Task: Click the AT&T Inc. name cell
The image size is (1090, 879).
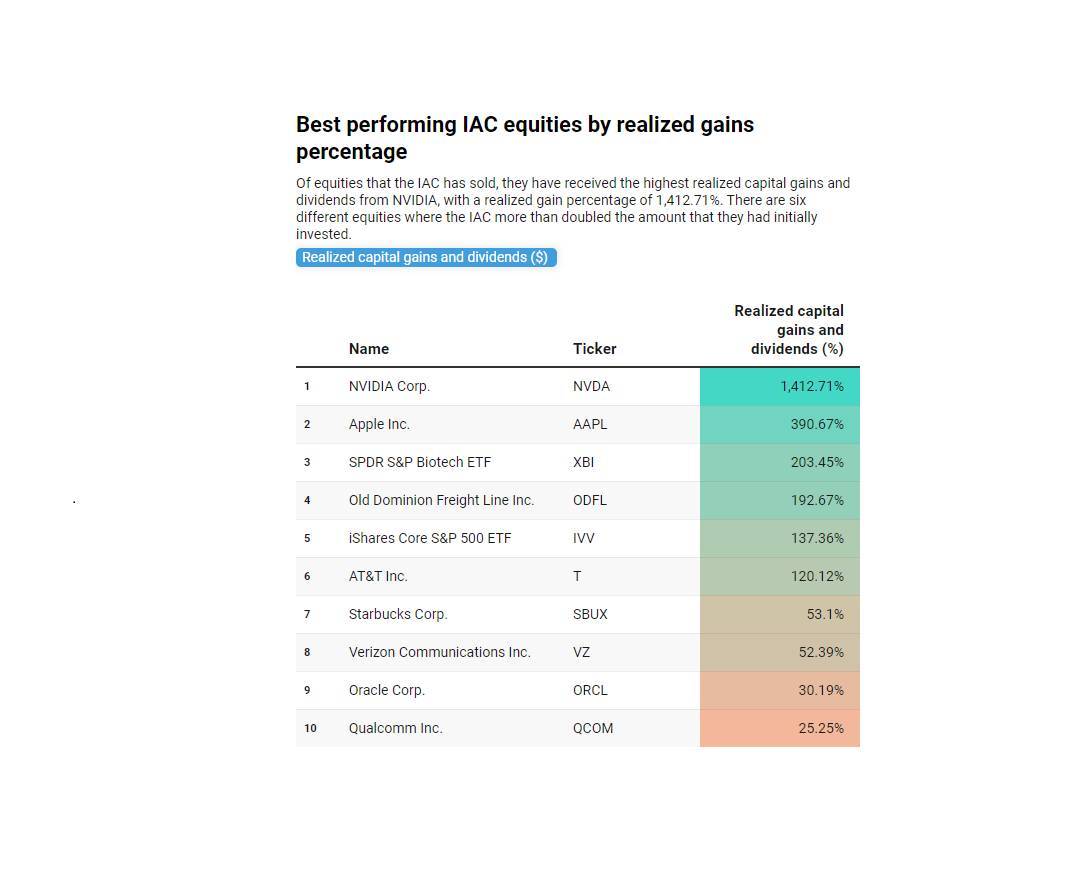Action: [x=378, y=576]
